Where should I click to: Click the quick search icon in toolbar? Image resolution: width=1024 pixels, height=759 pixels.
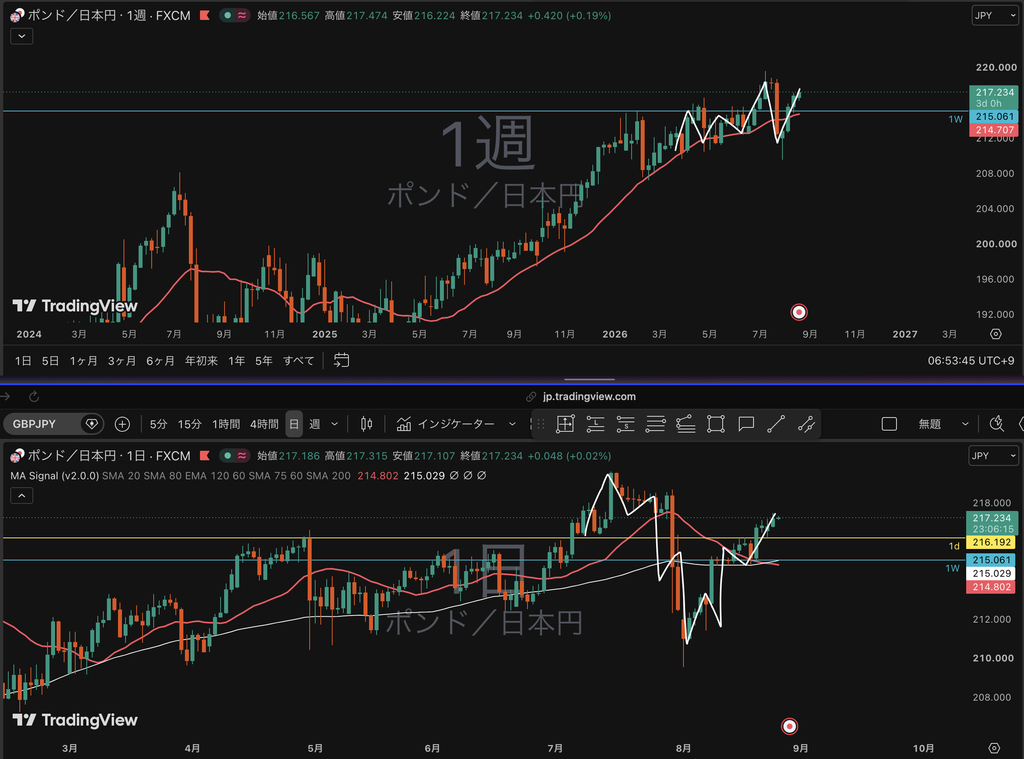click(997, 424)
